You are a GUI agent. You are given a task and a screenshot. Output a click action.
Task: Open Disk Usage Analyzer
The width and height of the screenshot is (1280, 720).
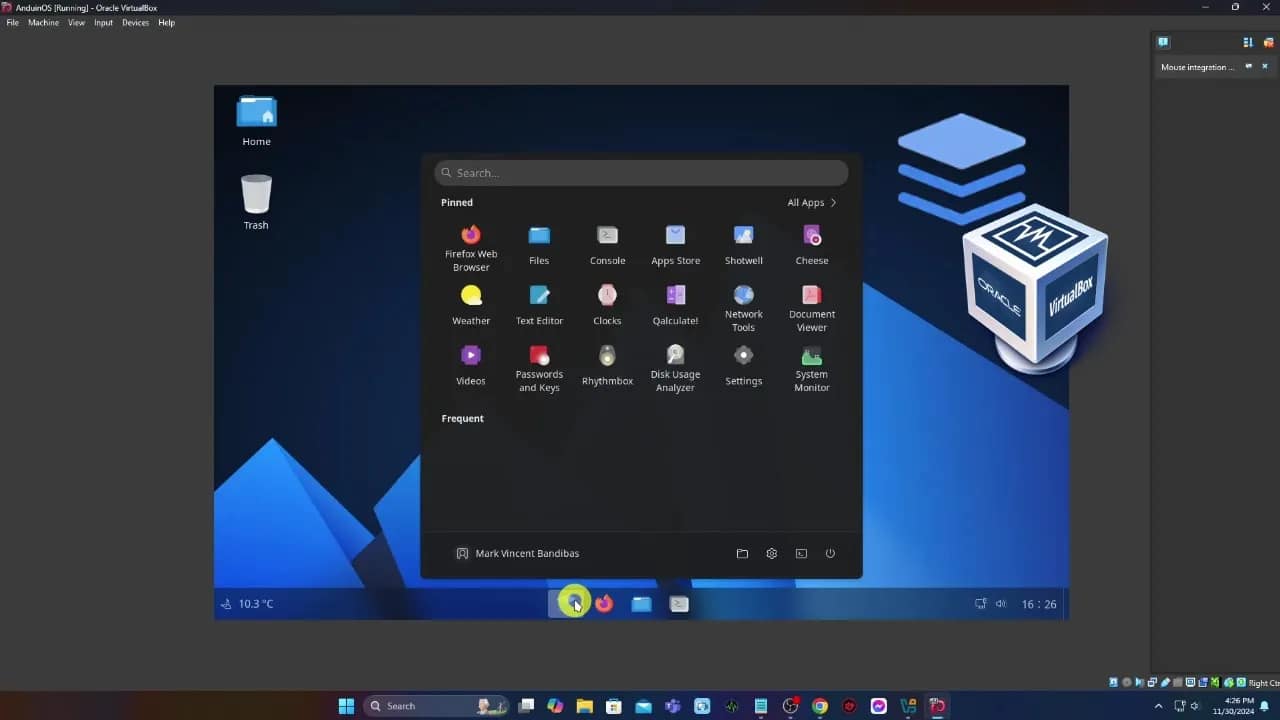point(675,356)
